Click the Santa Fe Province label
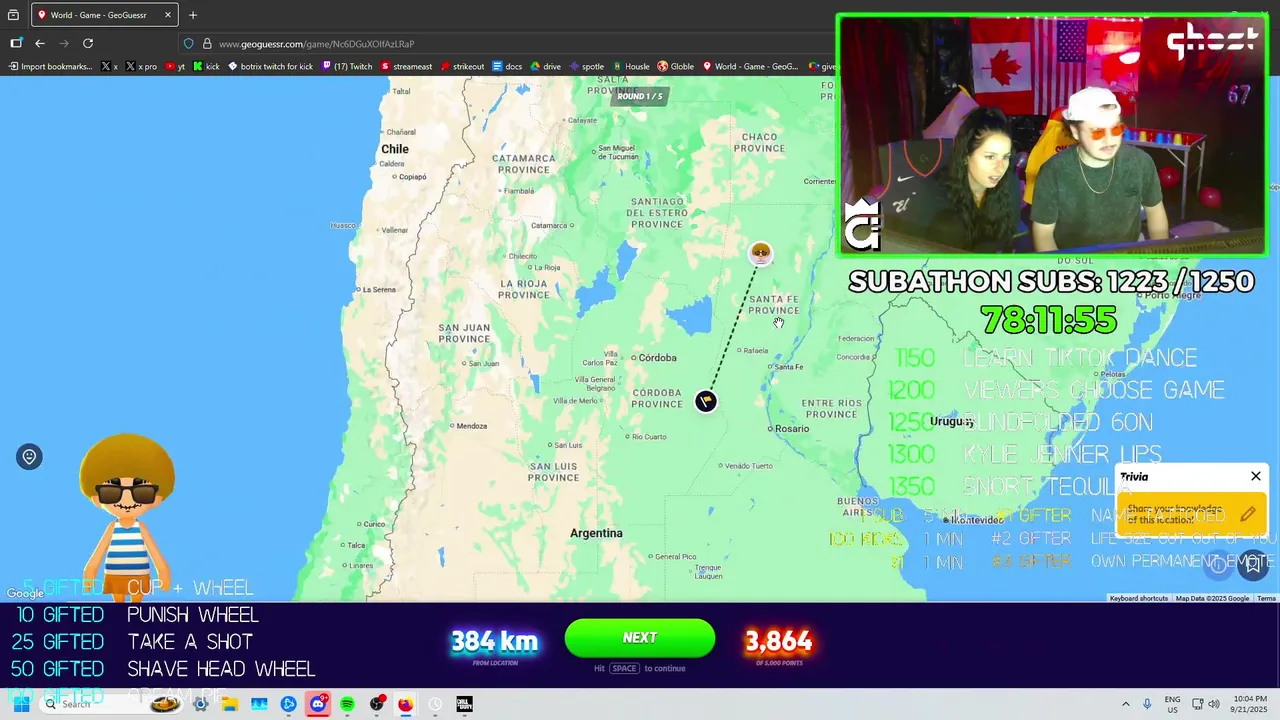 coord(774,304)
